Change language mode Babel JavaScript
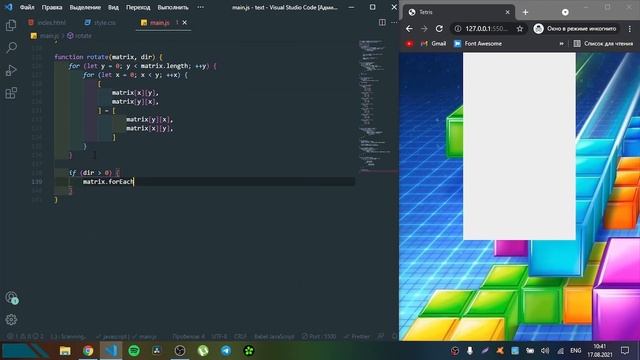This screenshot has width=640, height=360. (274, 337)
